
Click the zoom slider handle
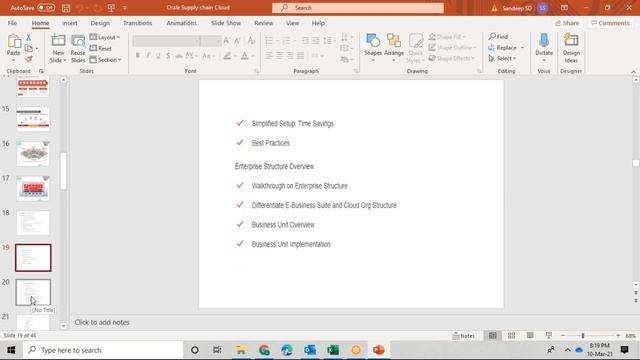coord(583,336)
